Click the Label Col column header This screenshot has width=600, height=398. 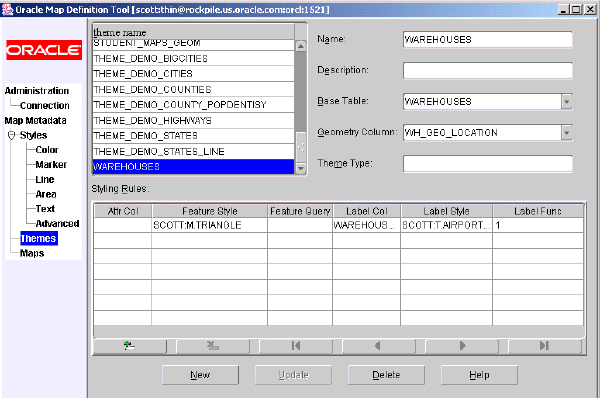[x=367, y=211]
